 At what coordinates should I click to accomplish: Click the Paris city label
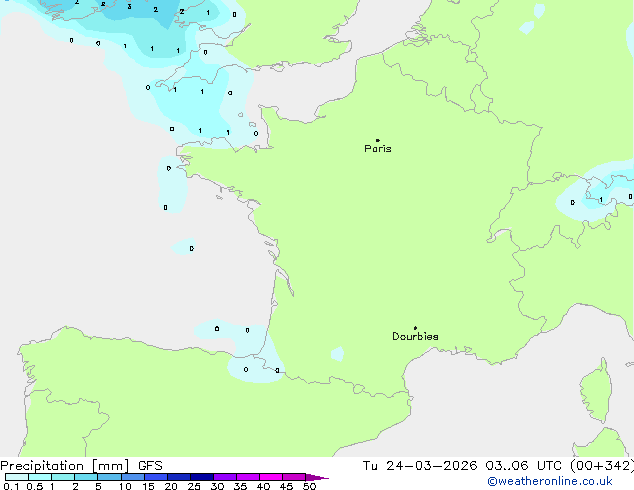pos(378,149)
